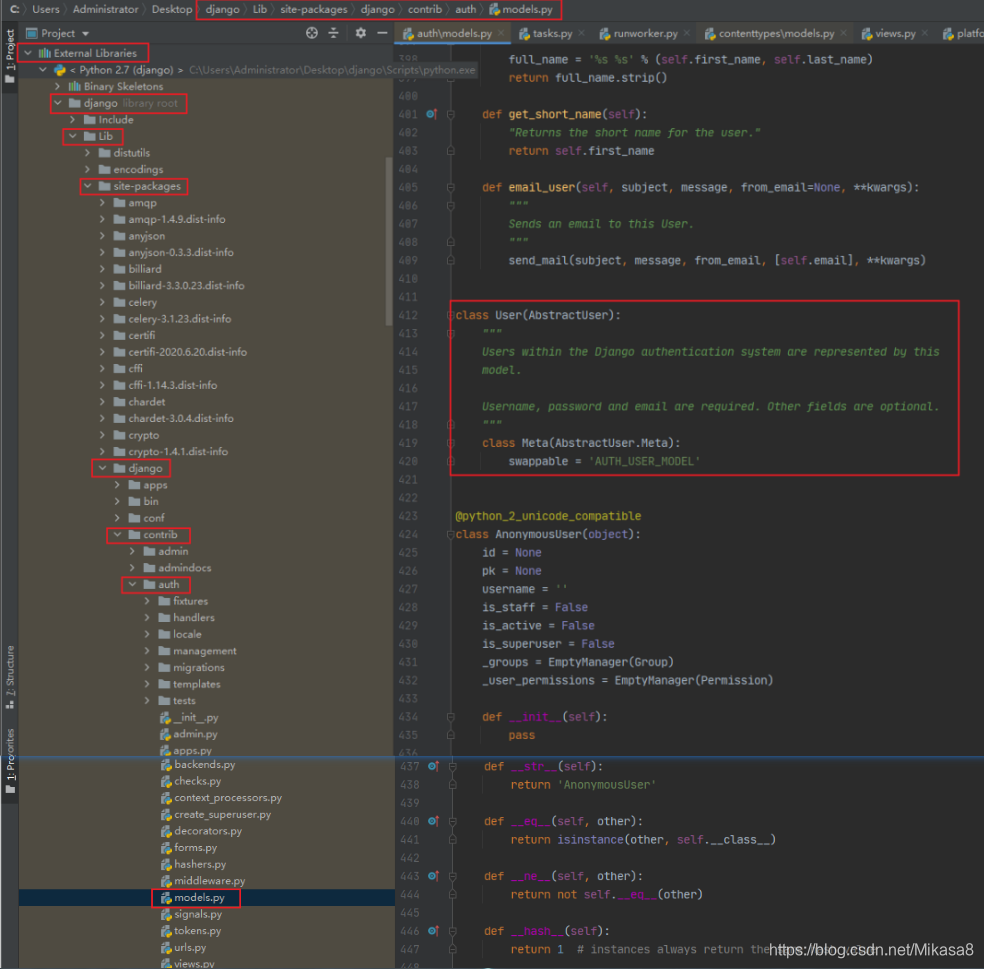Click the models.py icon in breadcrumb
The height and width of the screenshot is (969, 984).
click(x=495, y=9)
